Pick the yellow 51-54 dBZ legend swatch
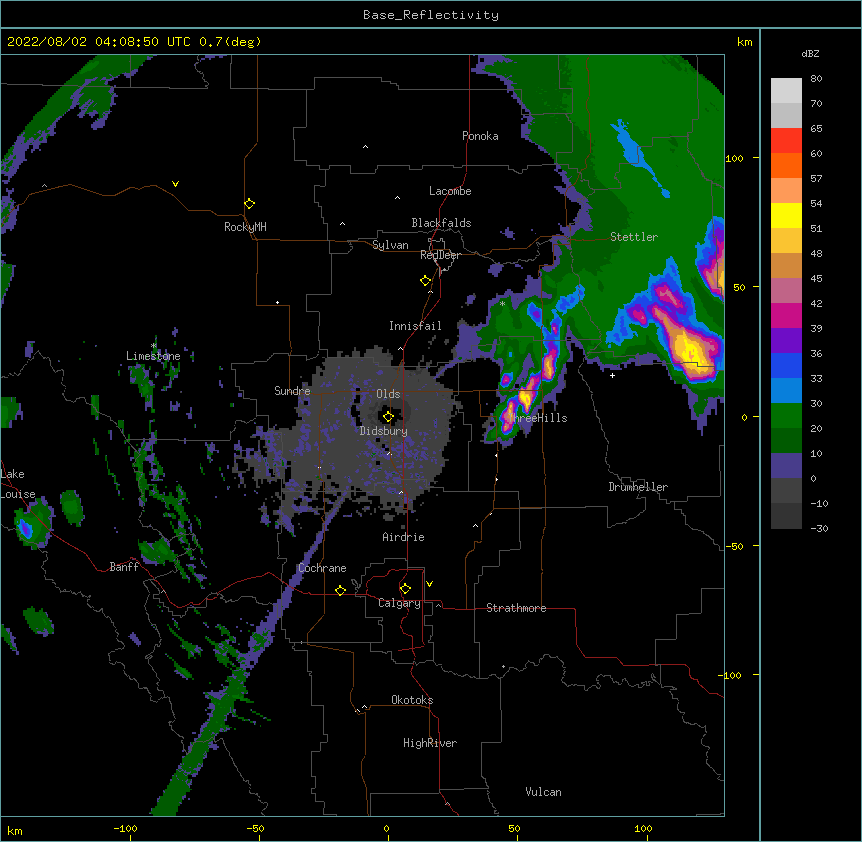 [x=786, y=215]
